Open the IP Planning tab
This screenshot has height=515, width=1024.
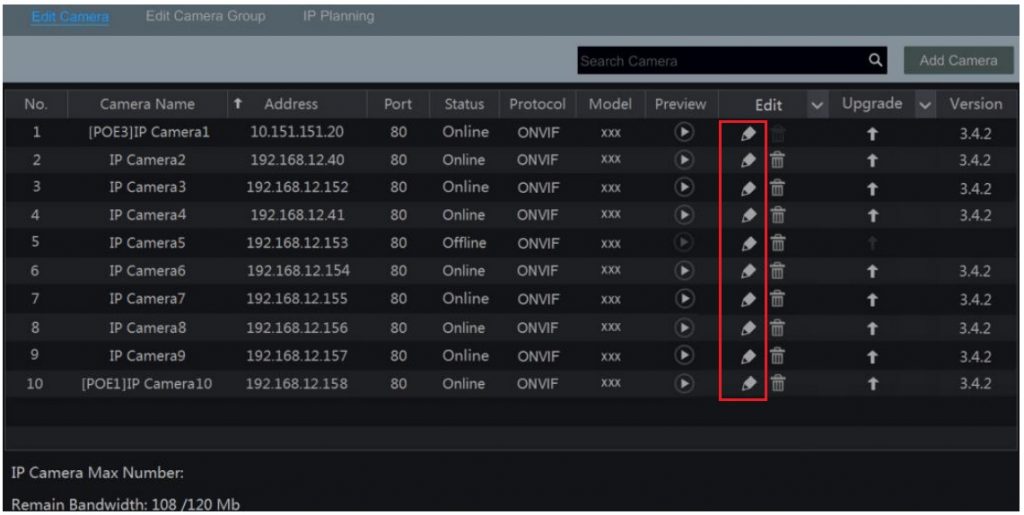coord(338,16)
